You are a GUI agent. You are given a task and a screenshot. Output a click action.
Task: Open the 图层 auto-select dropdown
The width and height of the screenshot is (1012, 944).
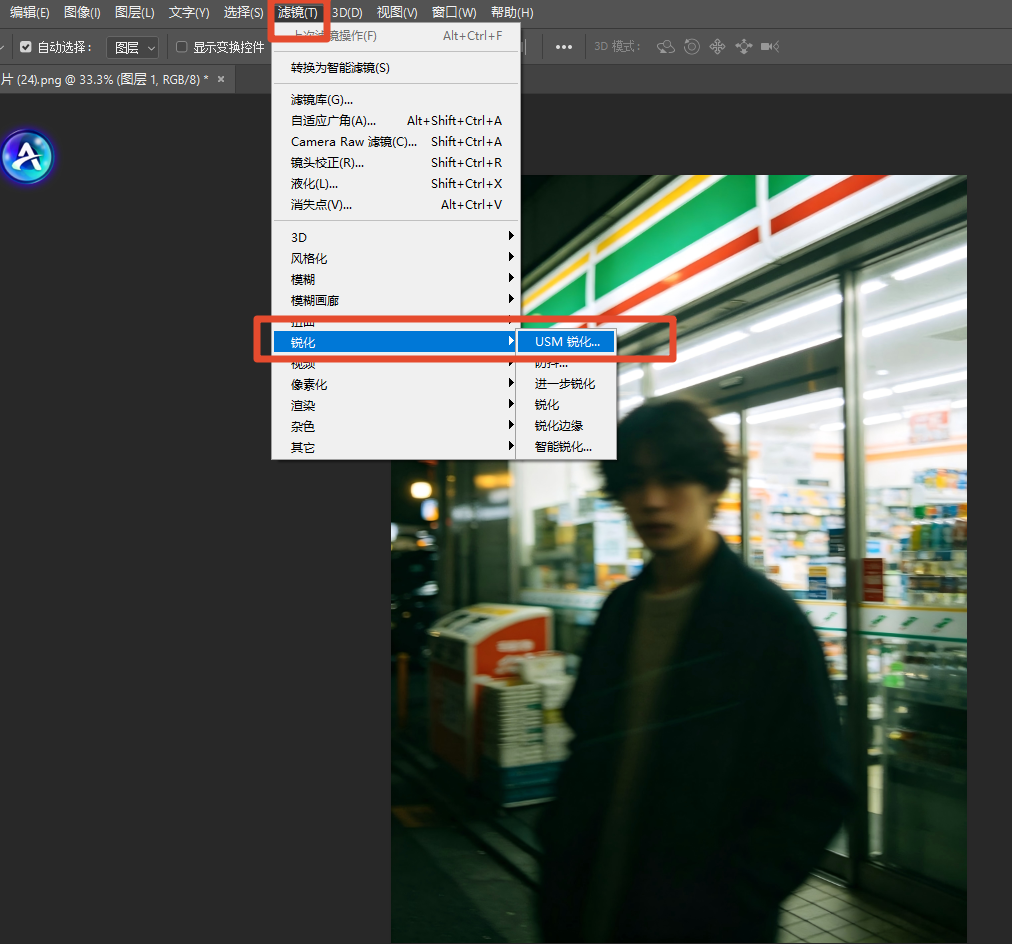pyautogui.click(x=133, y=47)
